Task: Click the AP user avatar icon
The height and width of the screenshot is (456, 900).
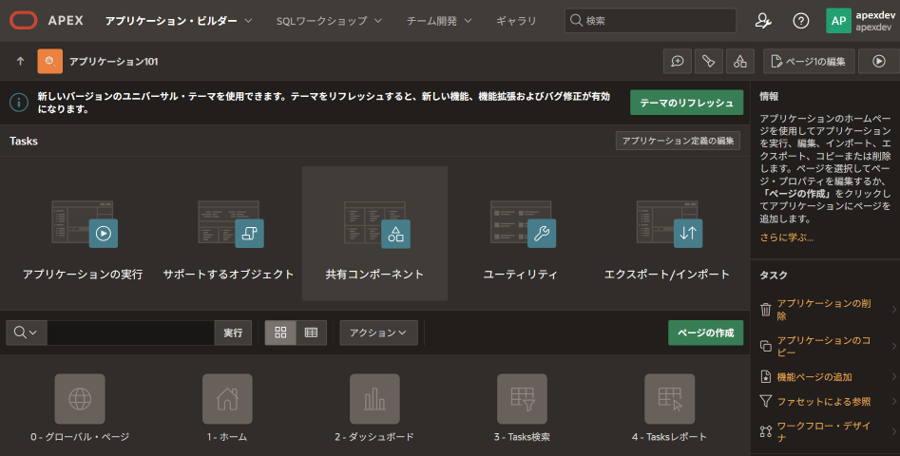Action: (x=838, y=21)
